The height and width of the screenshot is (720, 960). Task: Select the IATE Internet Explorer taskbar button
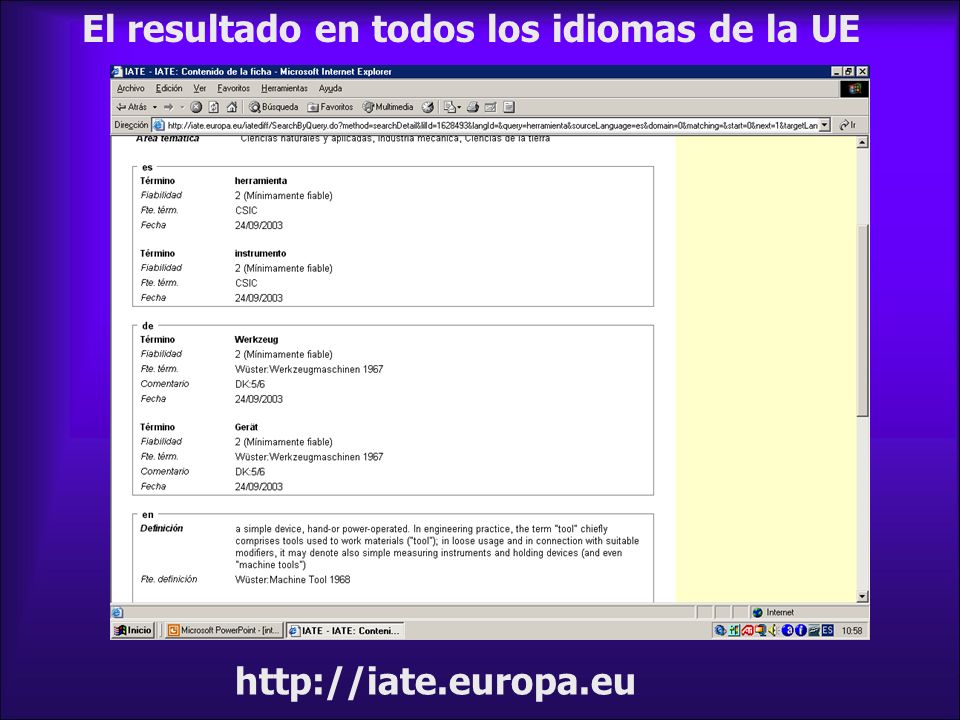point(345,631)
